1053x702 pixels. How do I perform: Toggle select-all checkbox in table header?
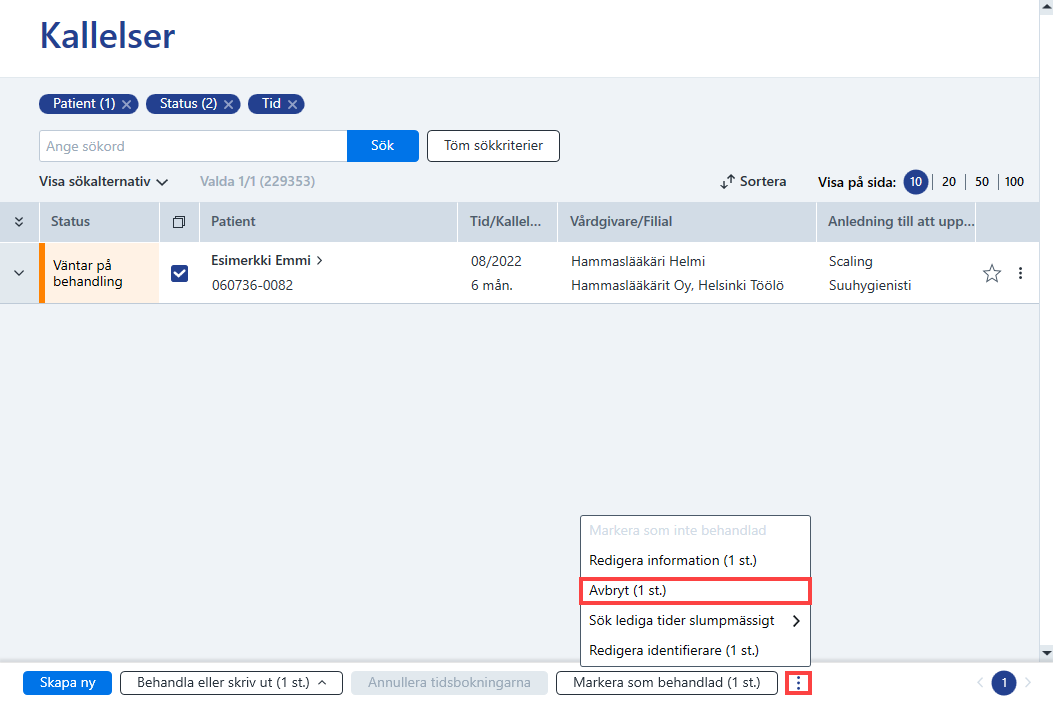tap(179, 222)
